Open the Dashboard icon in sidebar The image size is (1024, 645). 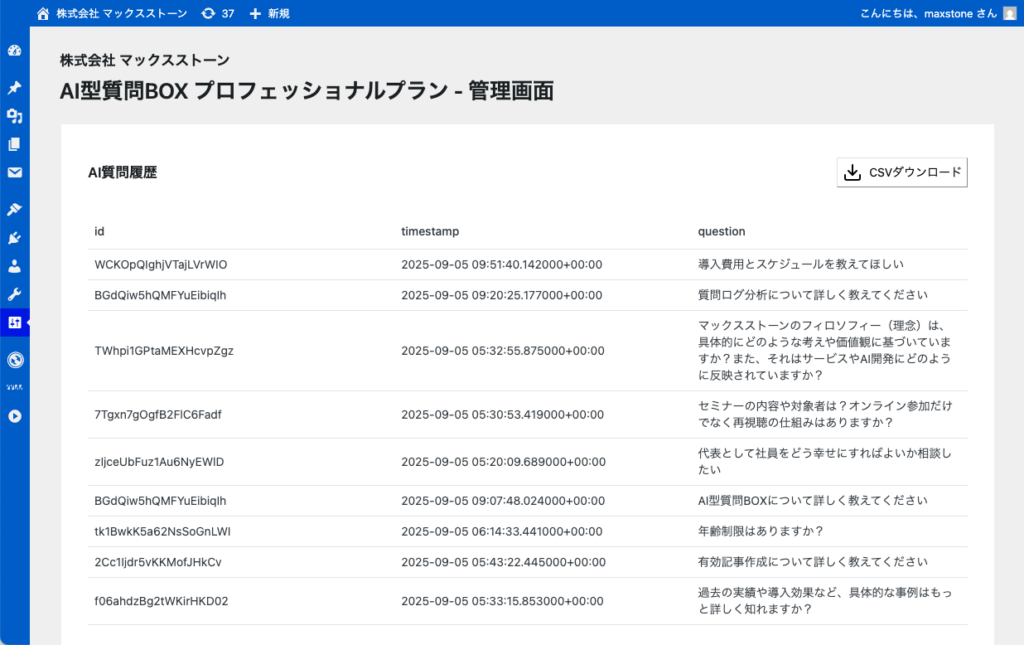point(14,51)
